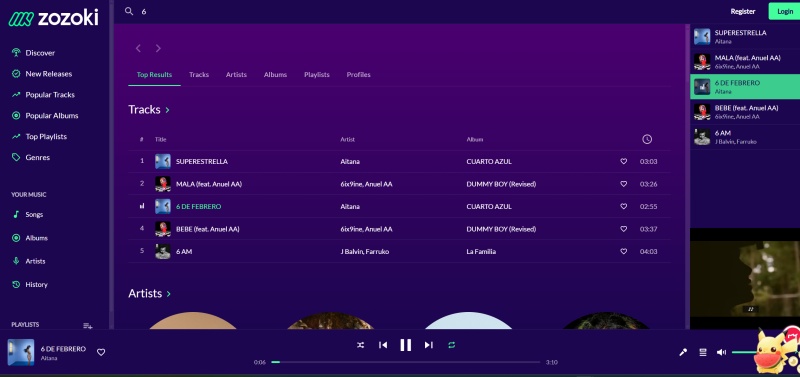The width and height of the screenshot is (800, 377).
Task: Play SUPERESTRELLA from the queue panel
Action: click(745, 37)
